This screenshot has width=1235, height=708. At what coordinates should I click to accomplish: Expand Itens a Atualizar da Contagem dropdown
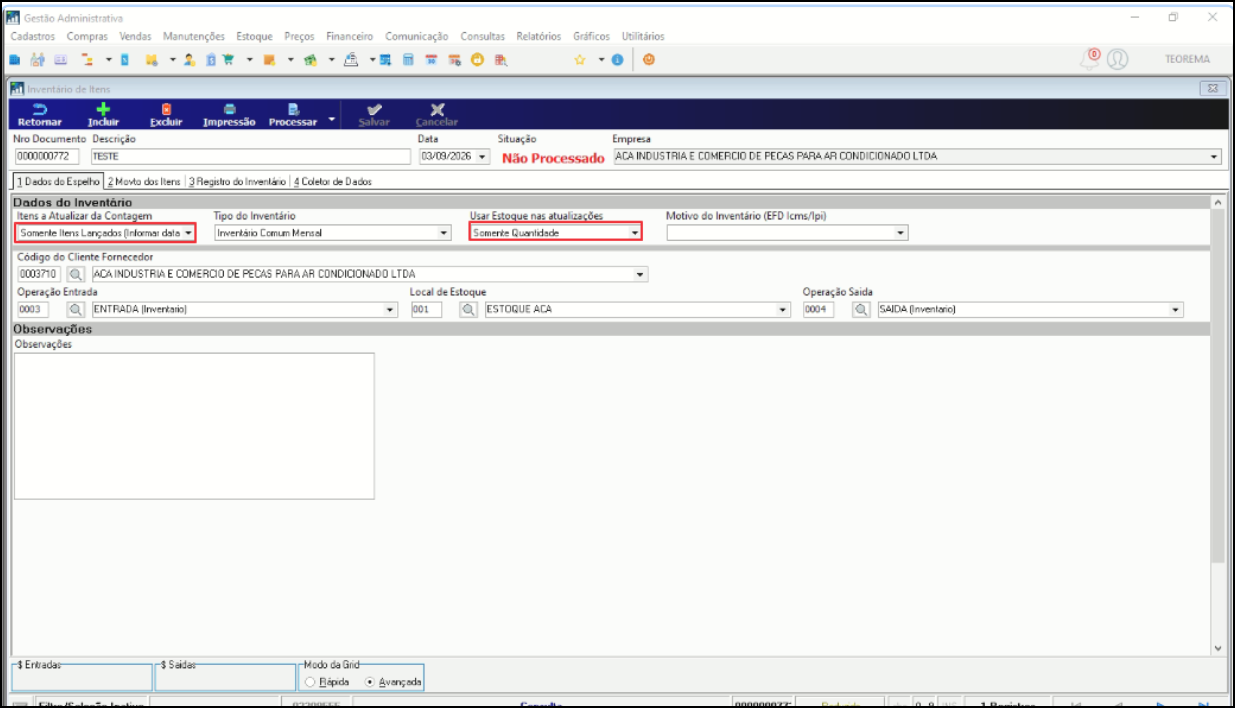188,233
